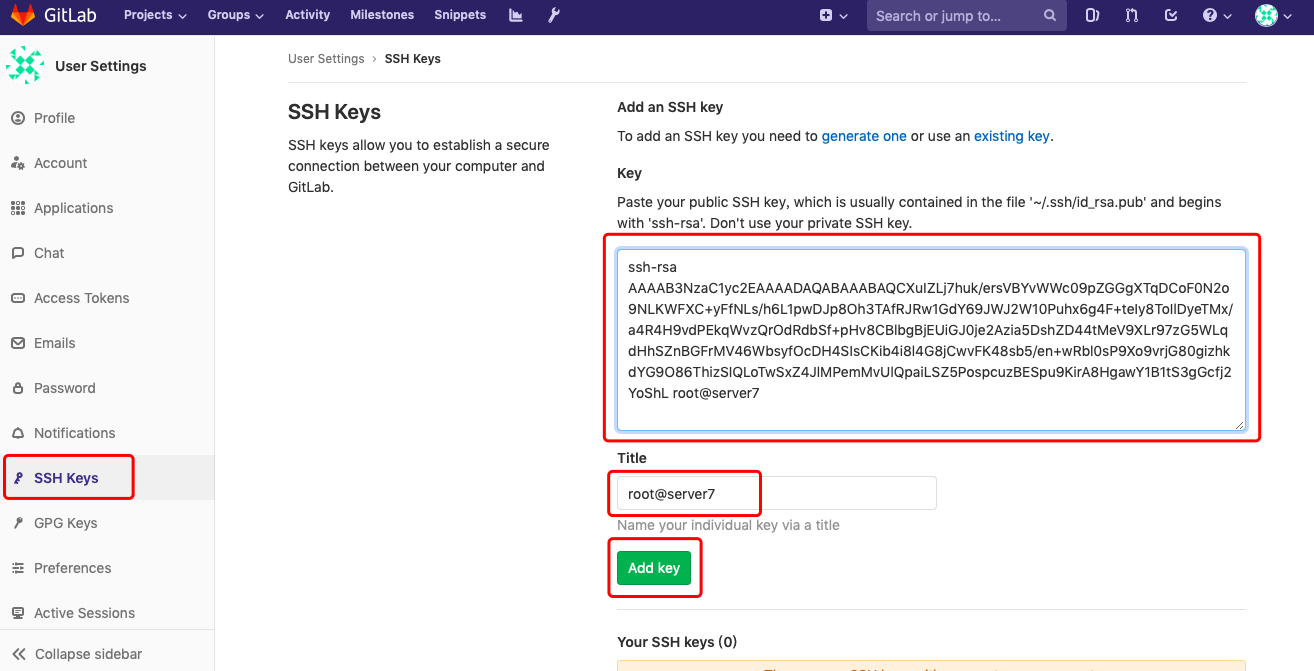Open the new item plus dropdown
1314x671 pixels.
tap(833, 15)
